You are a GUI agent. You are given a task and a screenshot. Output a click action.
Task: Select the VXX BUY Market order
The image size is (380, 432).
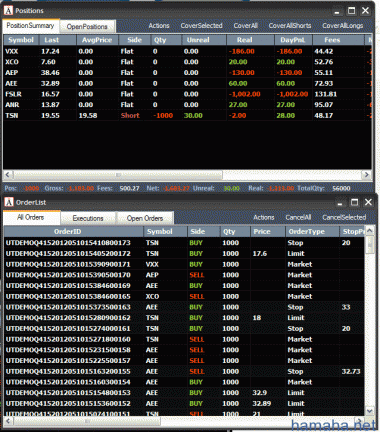click(x=184, y=264)
